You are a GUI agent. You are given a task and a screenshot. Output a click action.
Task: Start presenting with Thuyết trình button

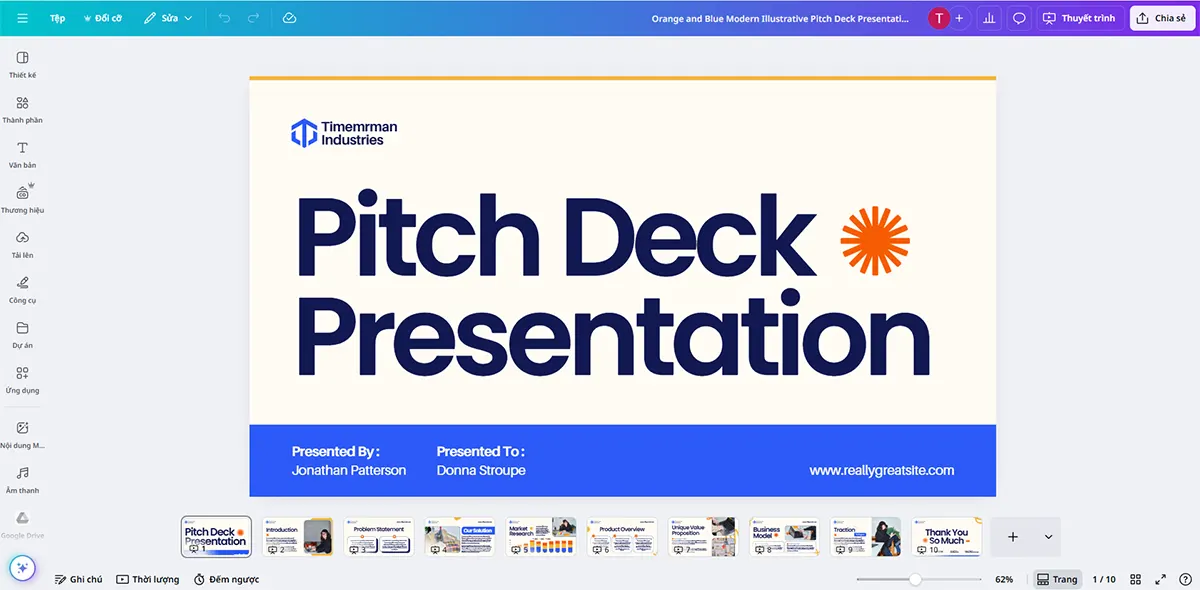click(1080, 18)
